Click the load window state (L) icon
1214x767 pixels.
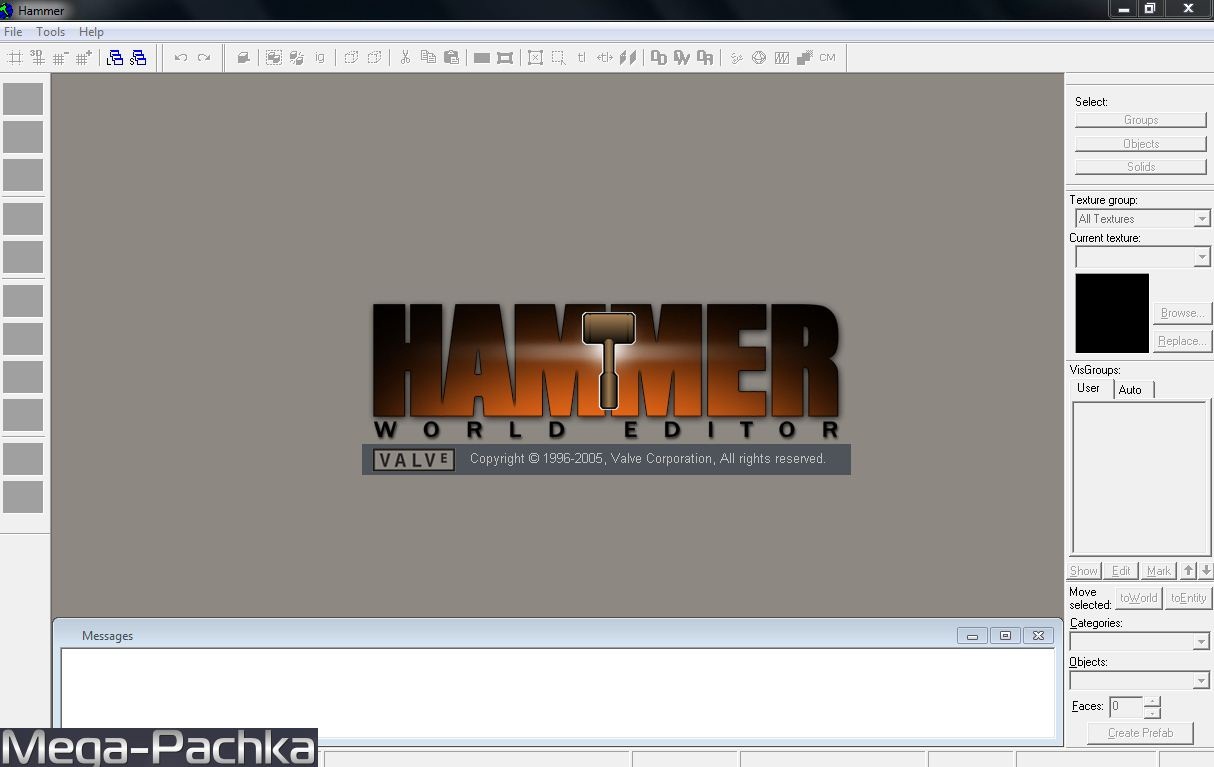[115, 58]
